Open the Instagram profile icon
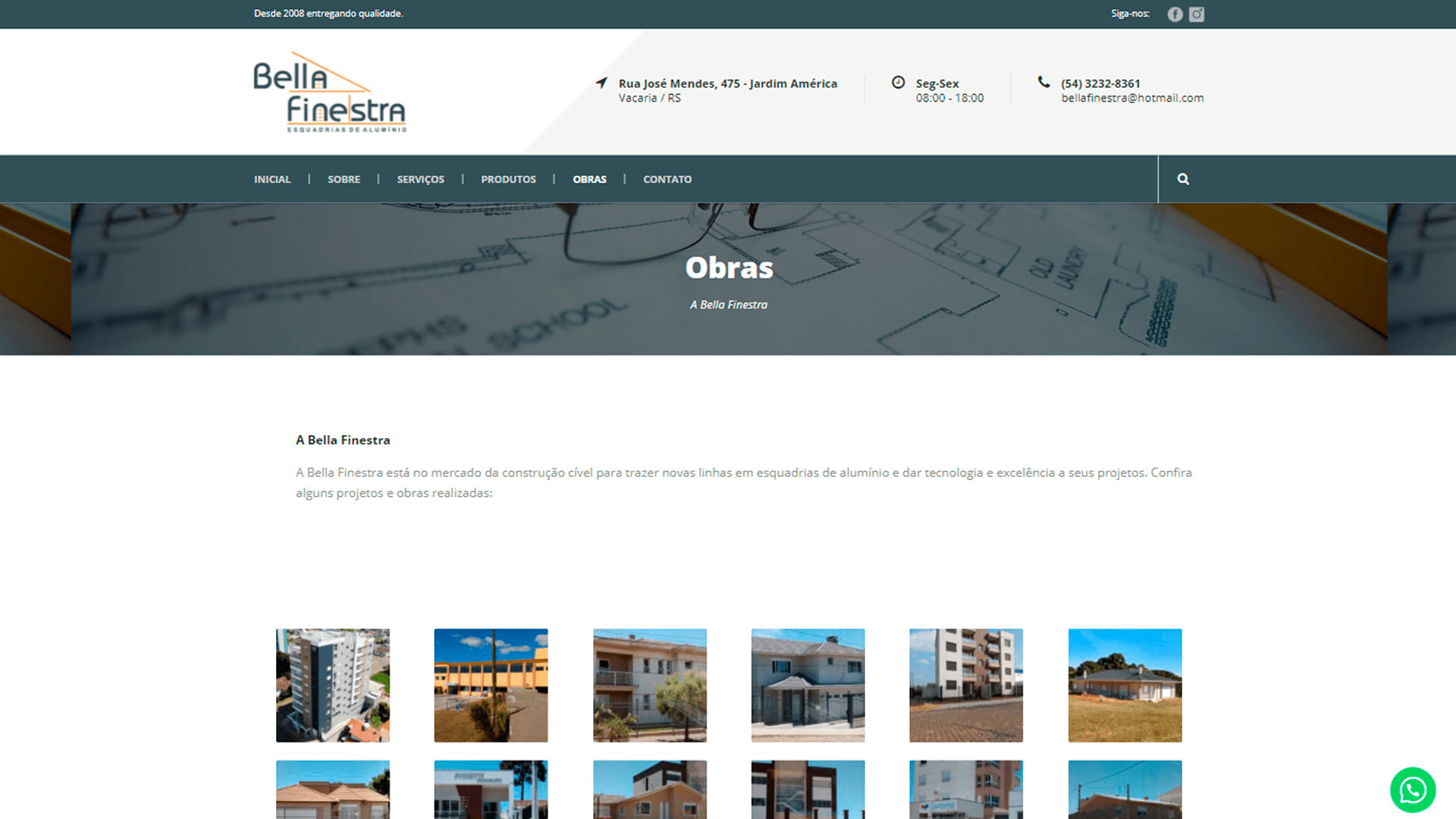 pyautogui.click(x=1197, y=14)
